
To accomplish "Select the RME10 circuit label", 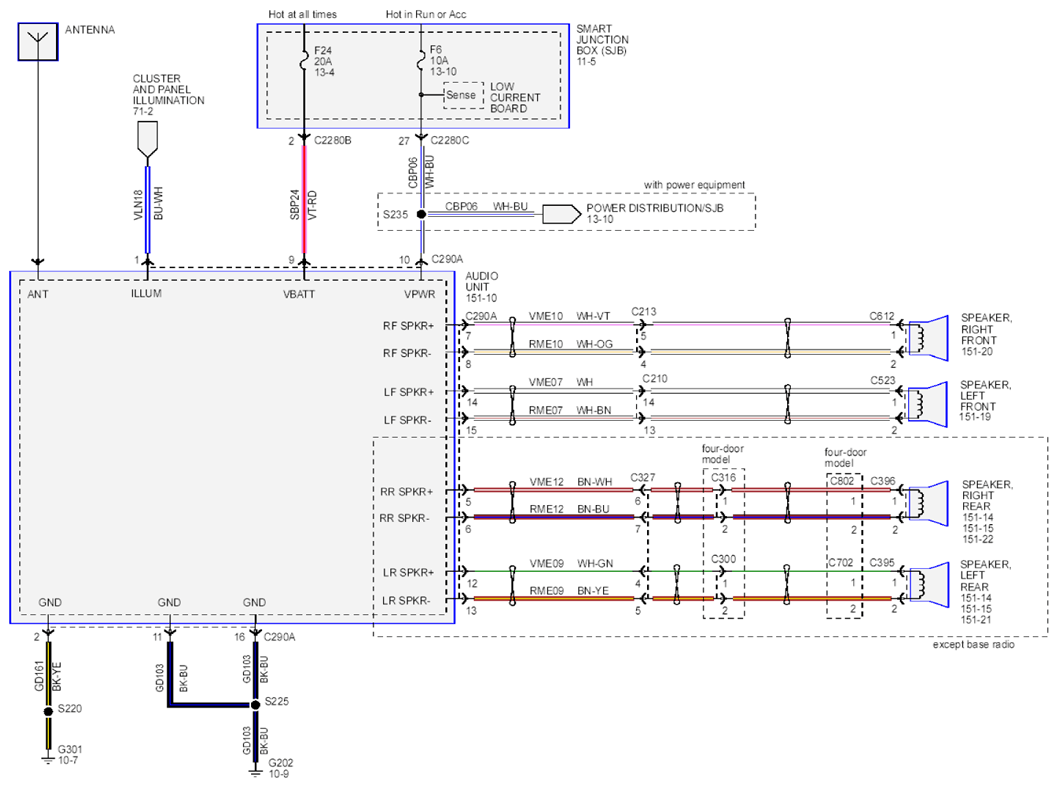I will [545, 344].
